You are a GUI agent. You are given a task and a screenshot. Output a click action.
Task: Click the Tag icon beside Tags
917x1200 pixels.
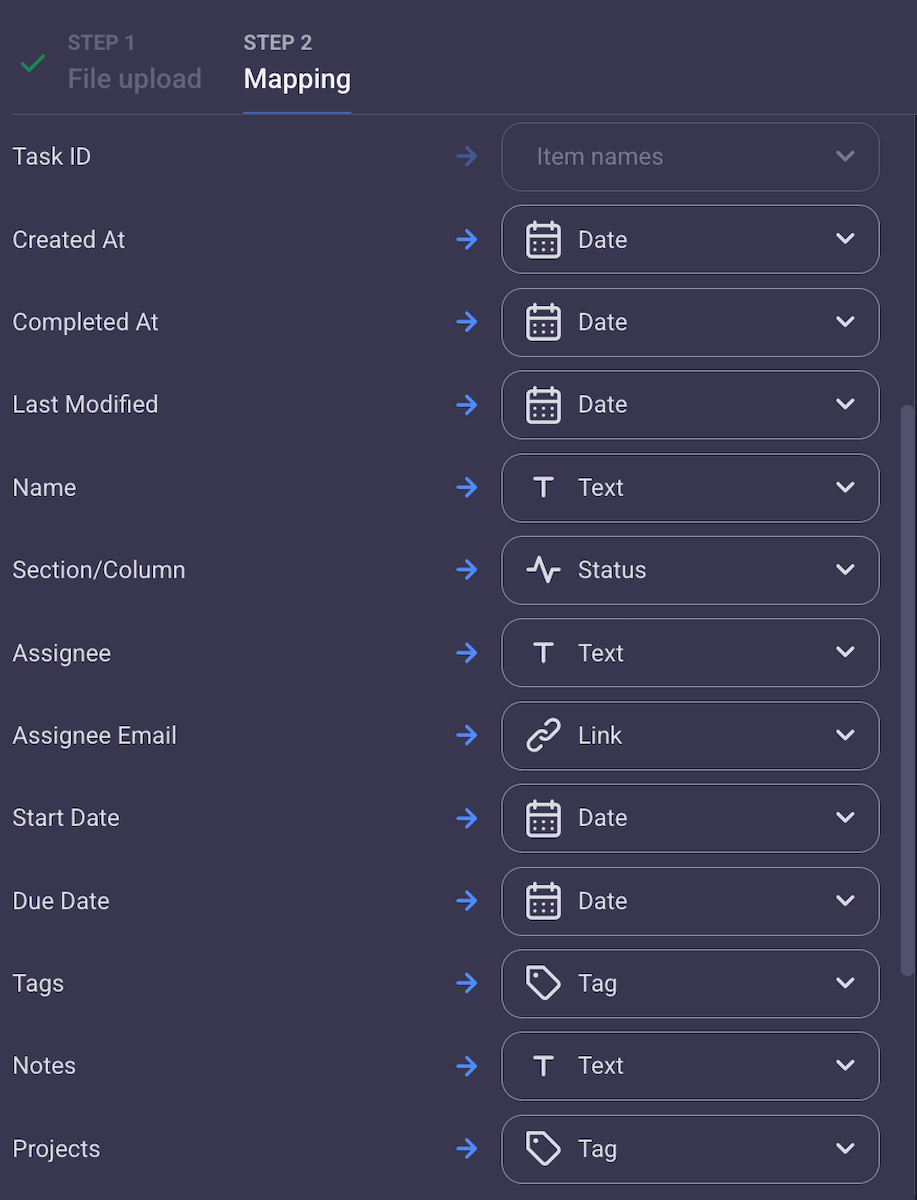(543, 984)
